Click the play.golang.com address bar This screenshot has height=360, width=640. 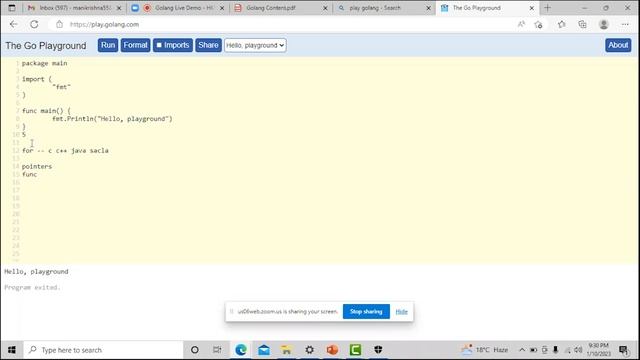[104, 24]
